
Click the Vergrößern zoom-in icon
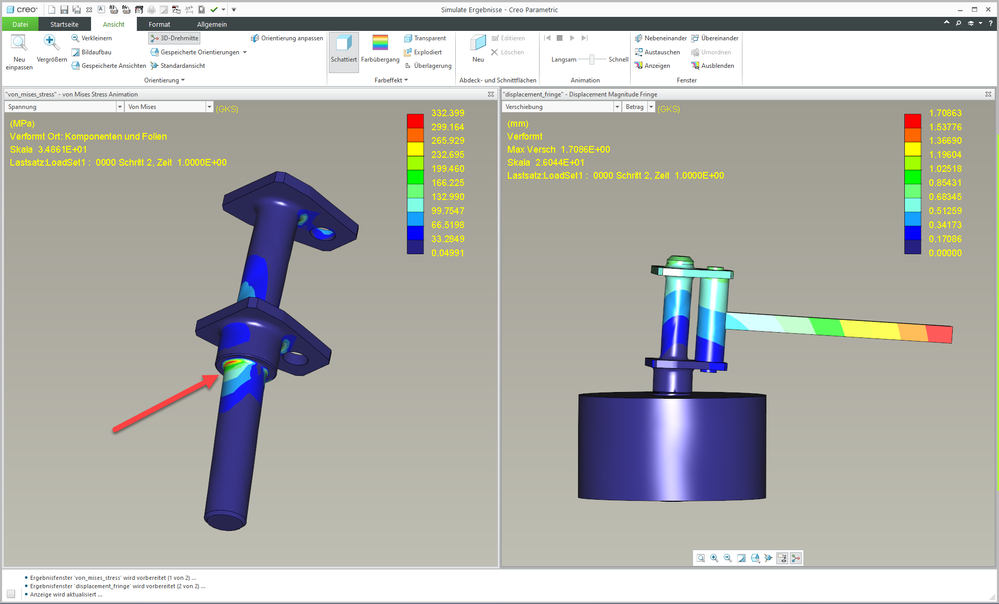point(51,43)
